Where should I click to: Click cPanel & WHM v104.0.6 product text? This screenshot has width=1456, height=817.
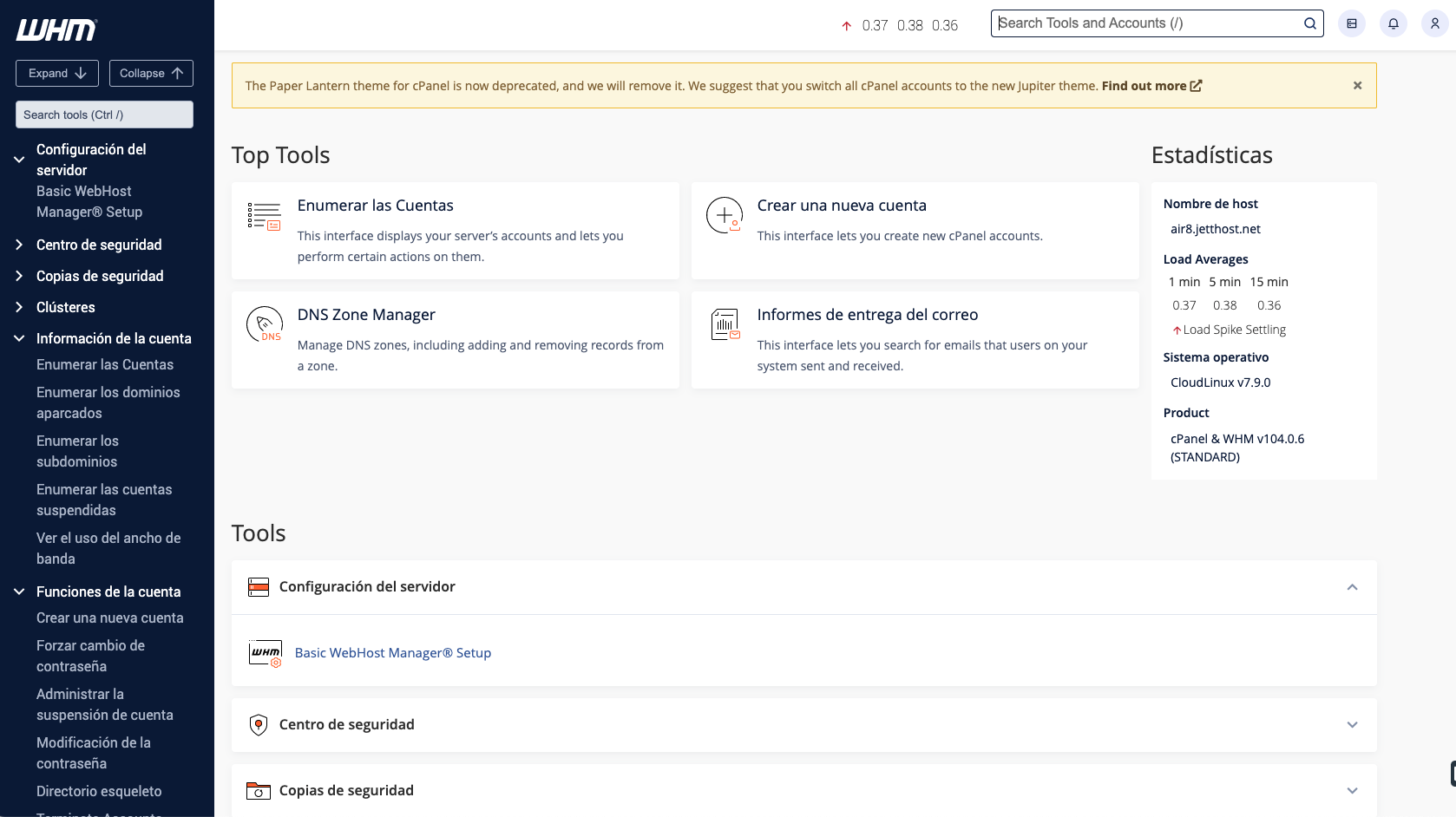coord(1237,448)
